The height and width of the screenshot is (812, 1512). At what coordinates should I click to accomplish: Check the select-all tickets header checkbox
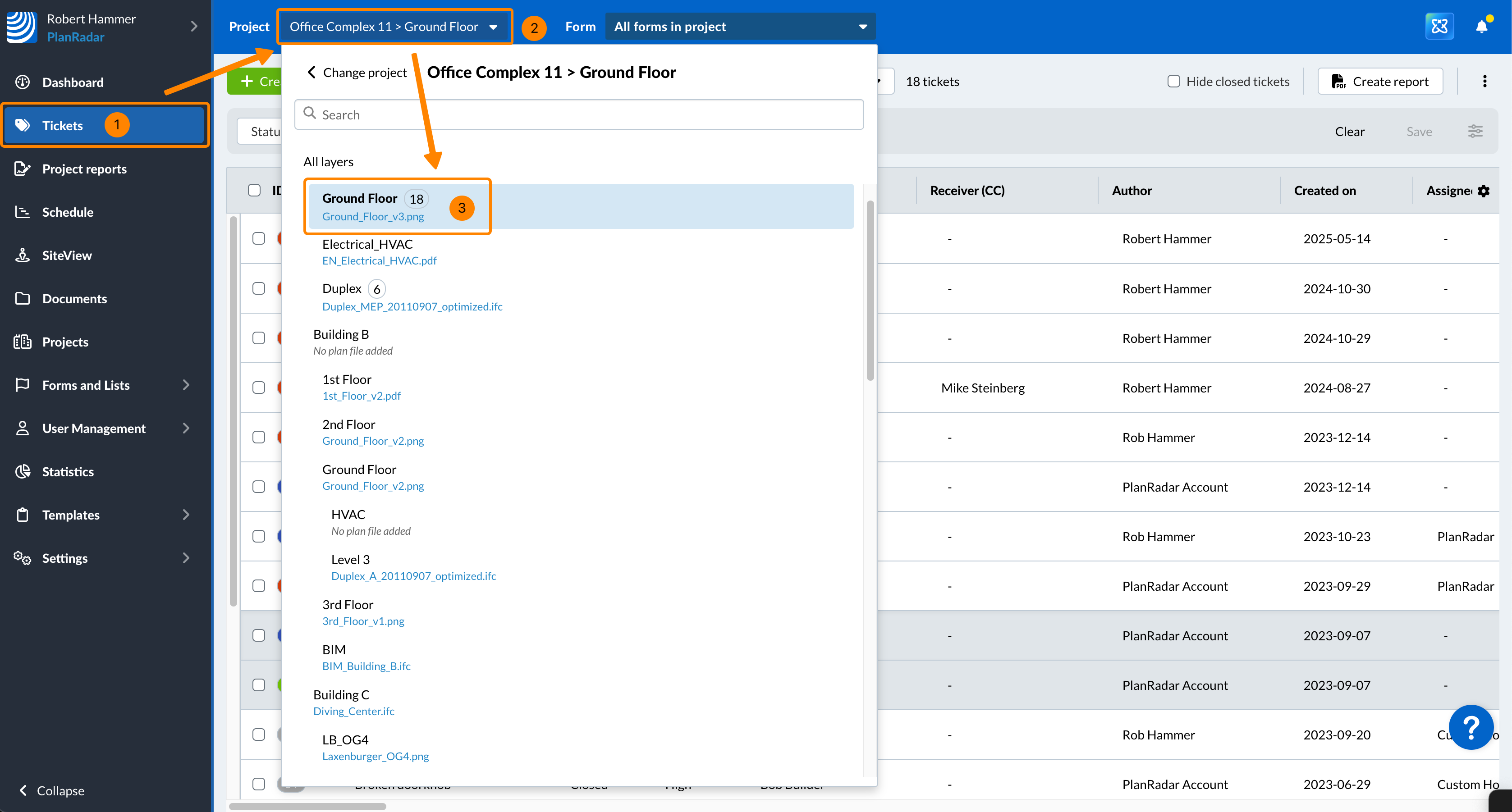pos(254,190)
